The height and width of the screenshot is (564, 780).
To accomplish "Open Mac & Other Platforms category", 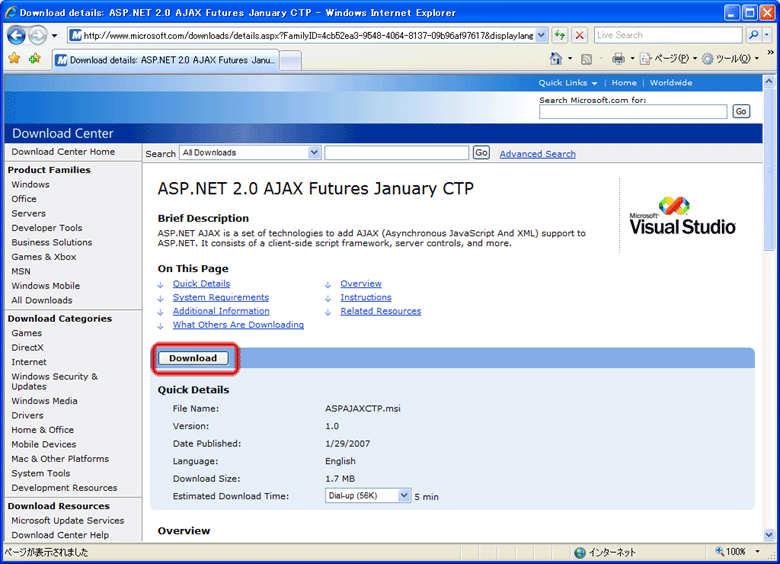I will (x=60, y=459).
